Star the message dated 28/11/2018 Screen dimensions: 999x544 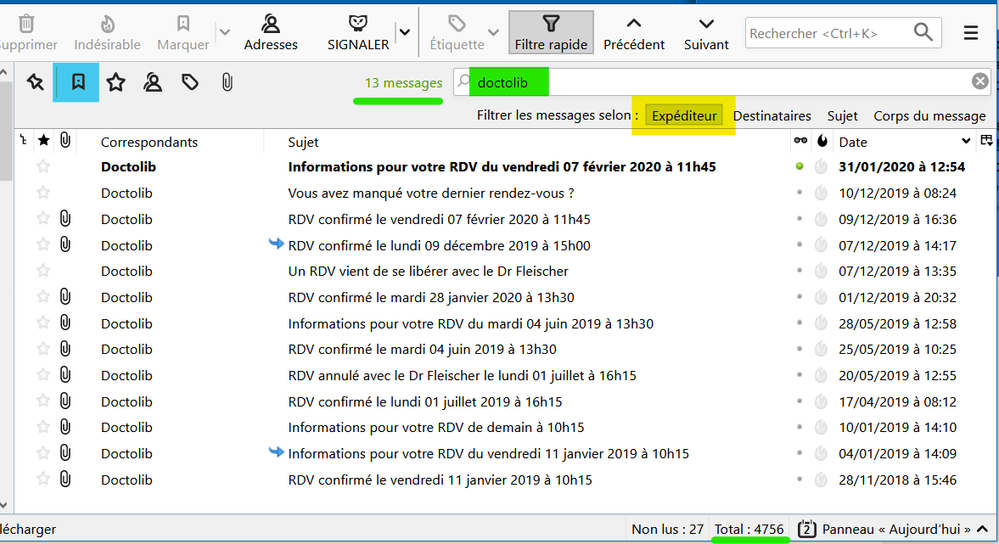(43, 479)
